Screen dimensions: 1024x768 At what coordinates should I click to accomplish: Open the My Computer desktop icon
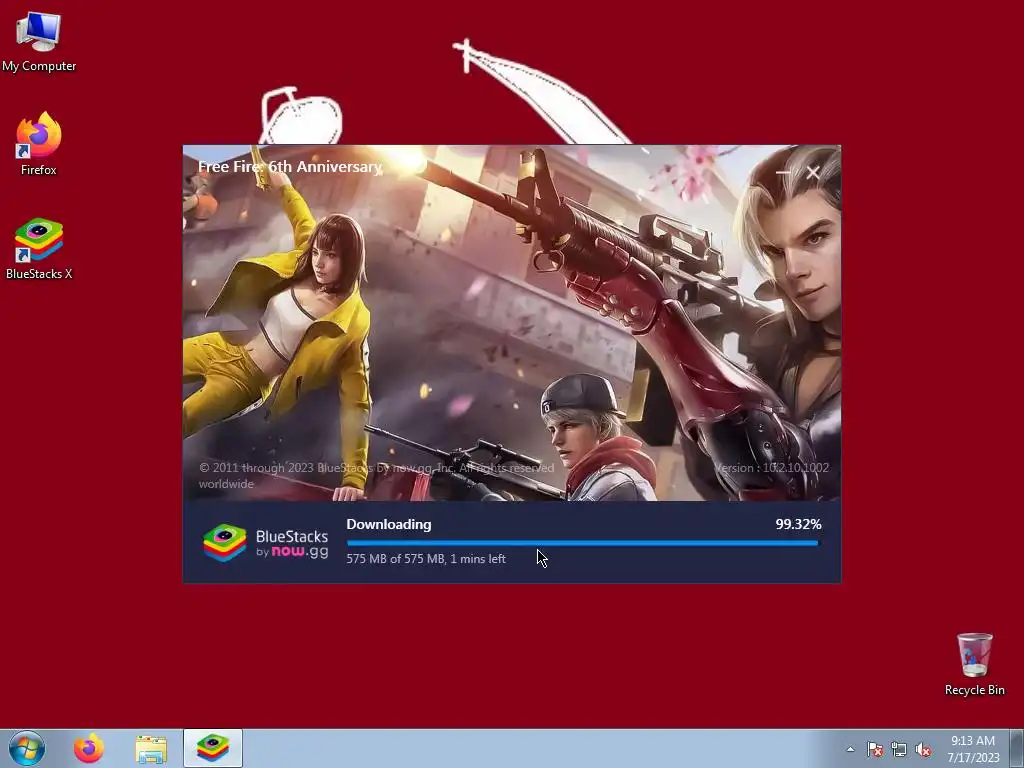39,40
